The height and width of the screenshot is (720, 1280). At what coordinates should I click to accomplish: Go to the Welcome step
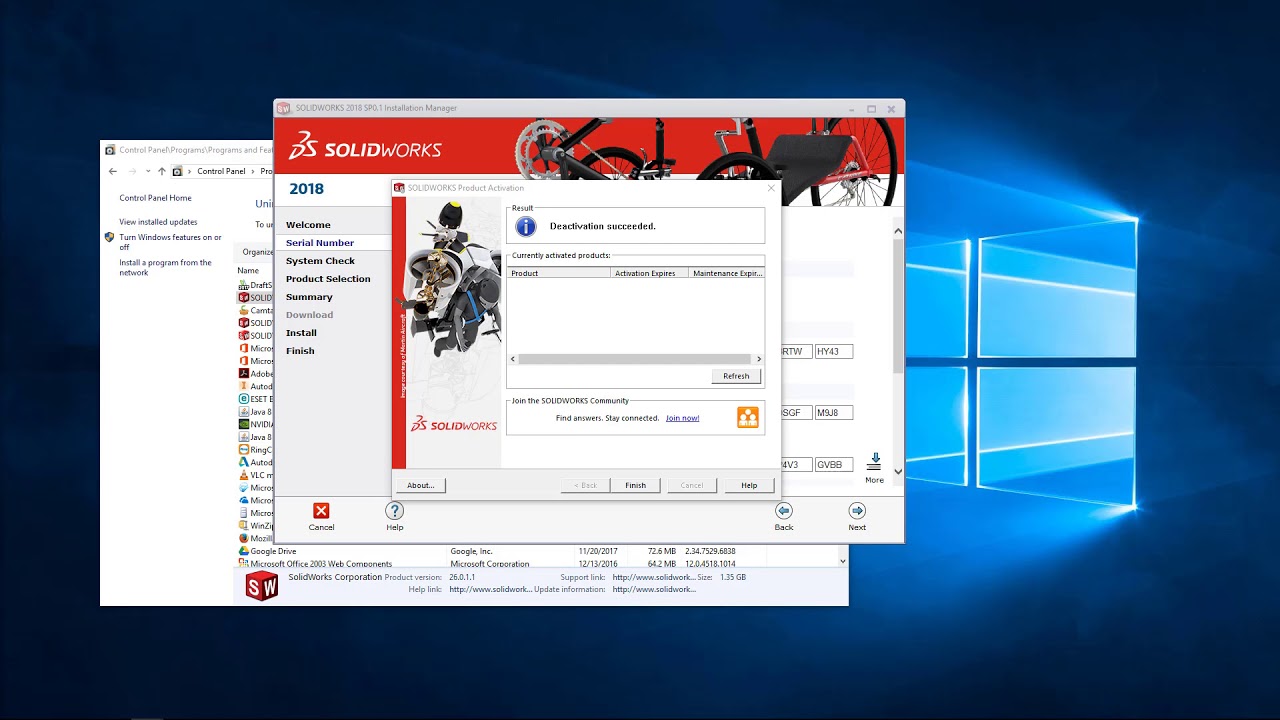point(308,225)
